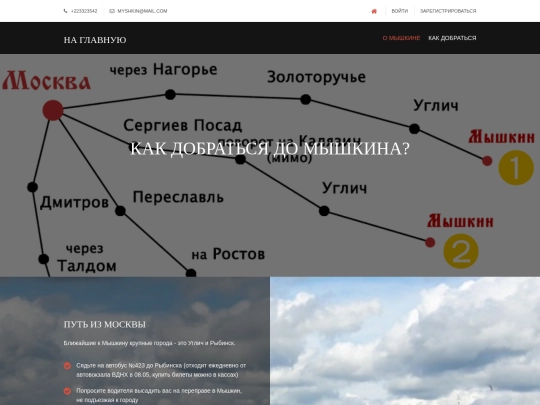Click the yellow circle numbered 1 on the map
This screenshot has width=540, height=405.
pos(516,168)
